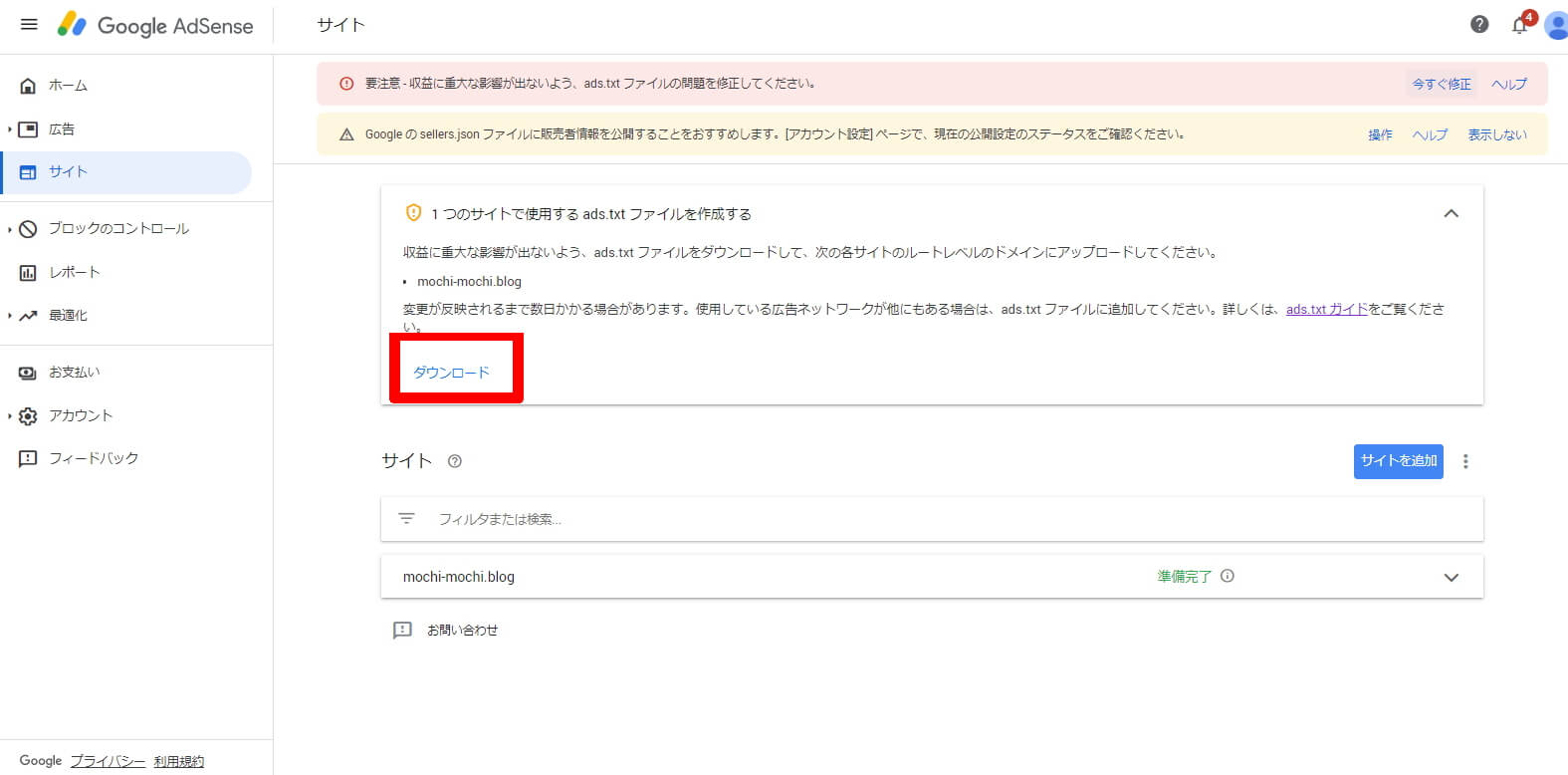Click the filter icon in search bar
The width and height of the screenshot is (1568, 775).
[406, 519]
